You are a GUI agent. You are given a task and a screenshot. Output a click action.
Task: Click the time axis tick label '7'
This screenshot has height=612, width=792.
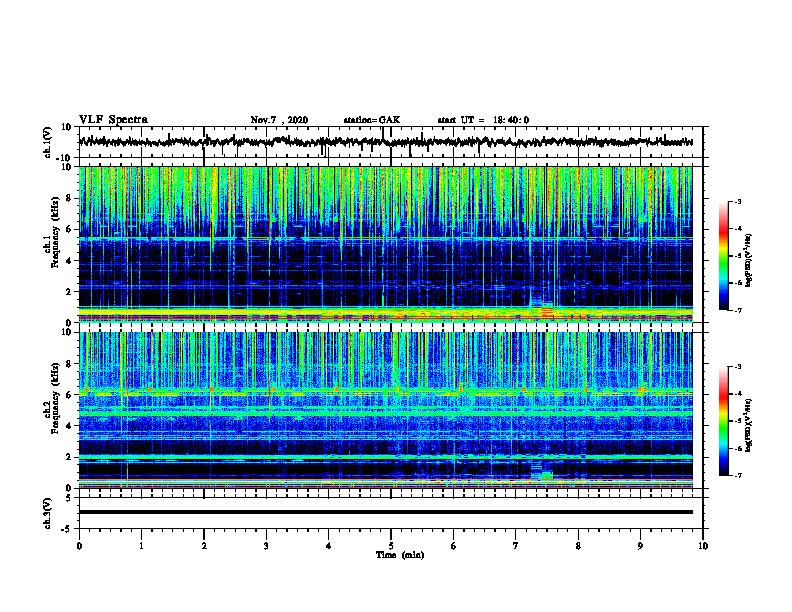click(x=516, y=546)
